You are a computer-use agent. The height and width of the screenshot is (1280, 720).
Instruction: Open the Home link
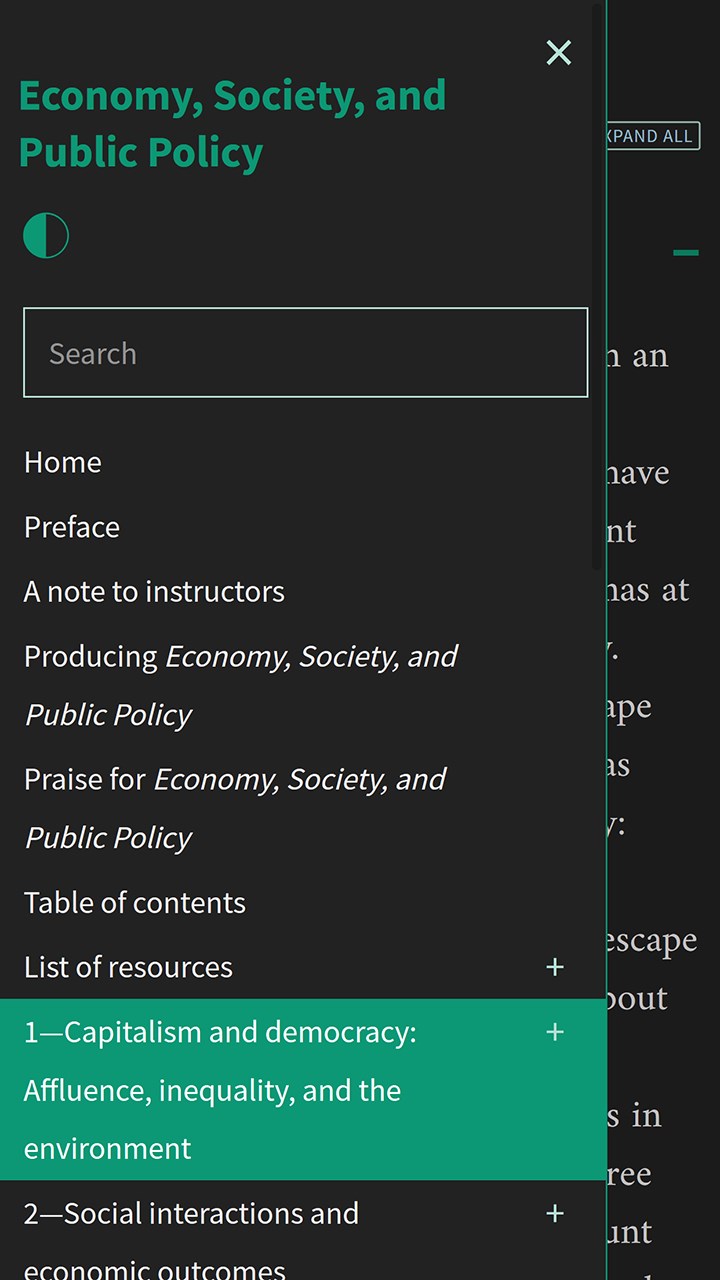[63, 462]
